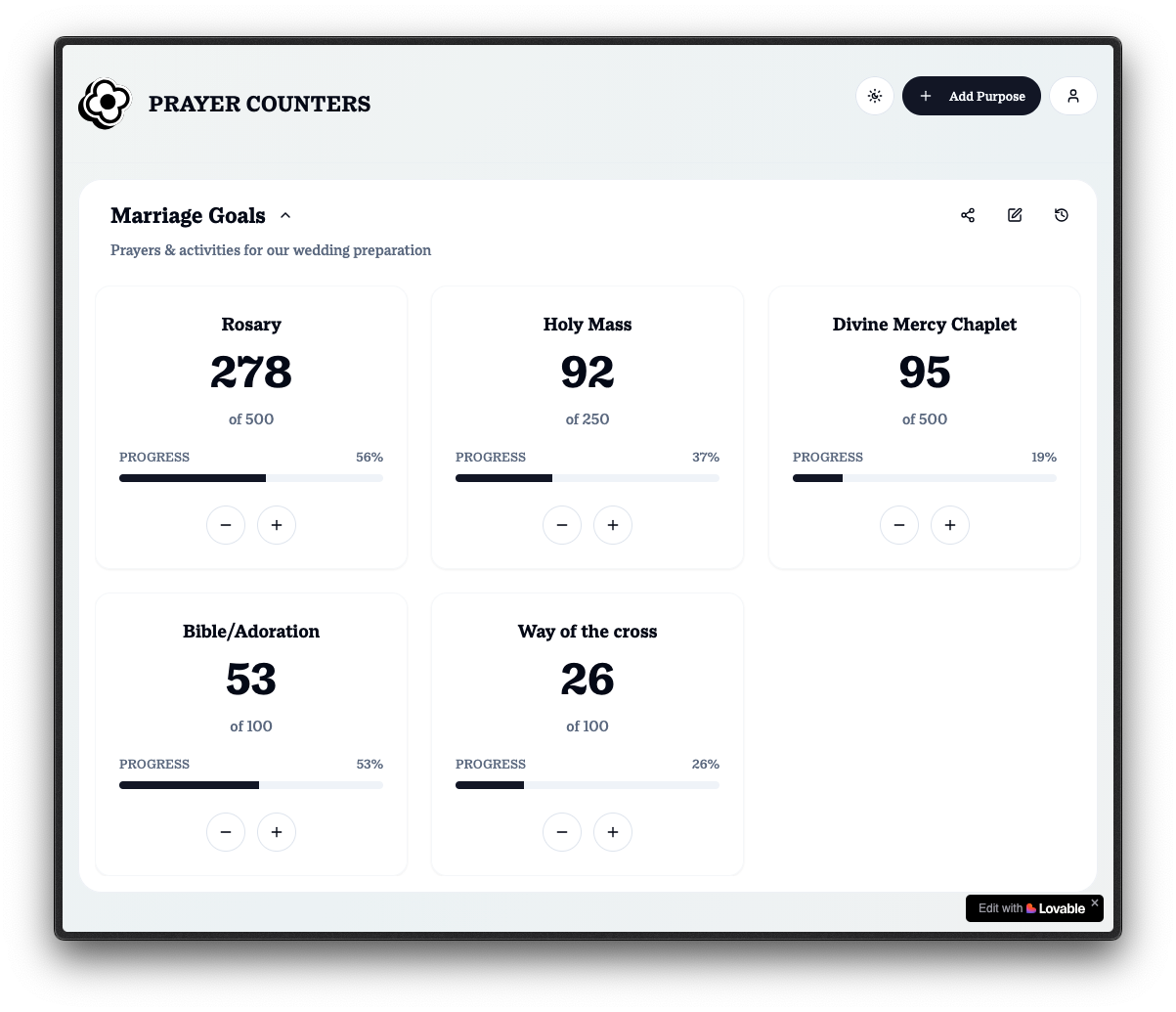Open Marriage Goals history icon
1176x1012 pixels.
click(x=1062, y=215)
